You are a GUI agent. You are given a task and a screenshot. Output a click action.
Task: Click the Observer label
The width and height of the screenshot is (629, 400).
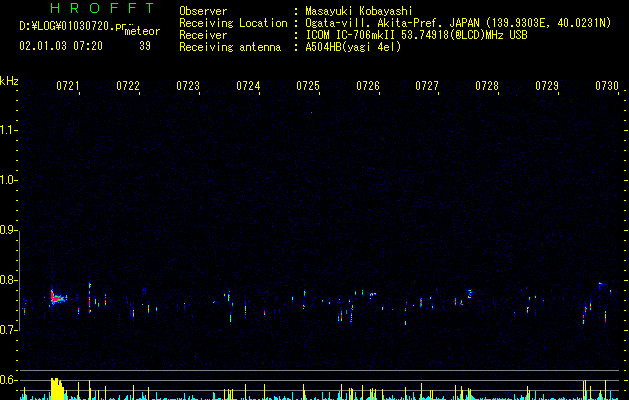tap(203, 11)
